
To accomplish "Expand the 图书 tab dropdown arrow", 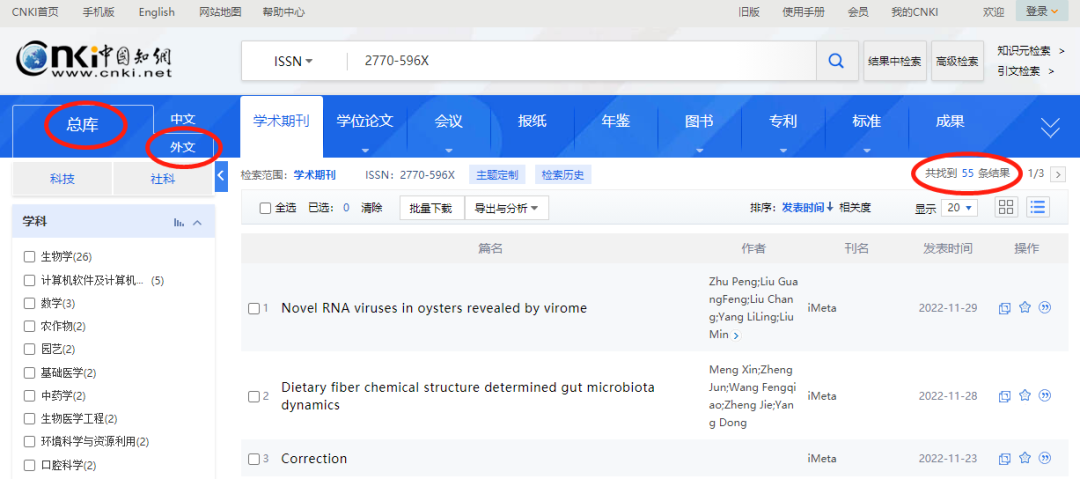I will tap(700, 150).
